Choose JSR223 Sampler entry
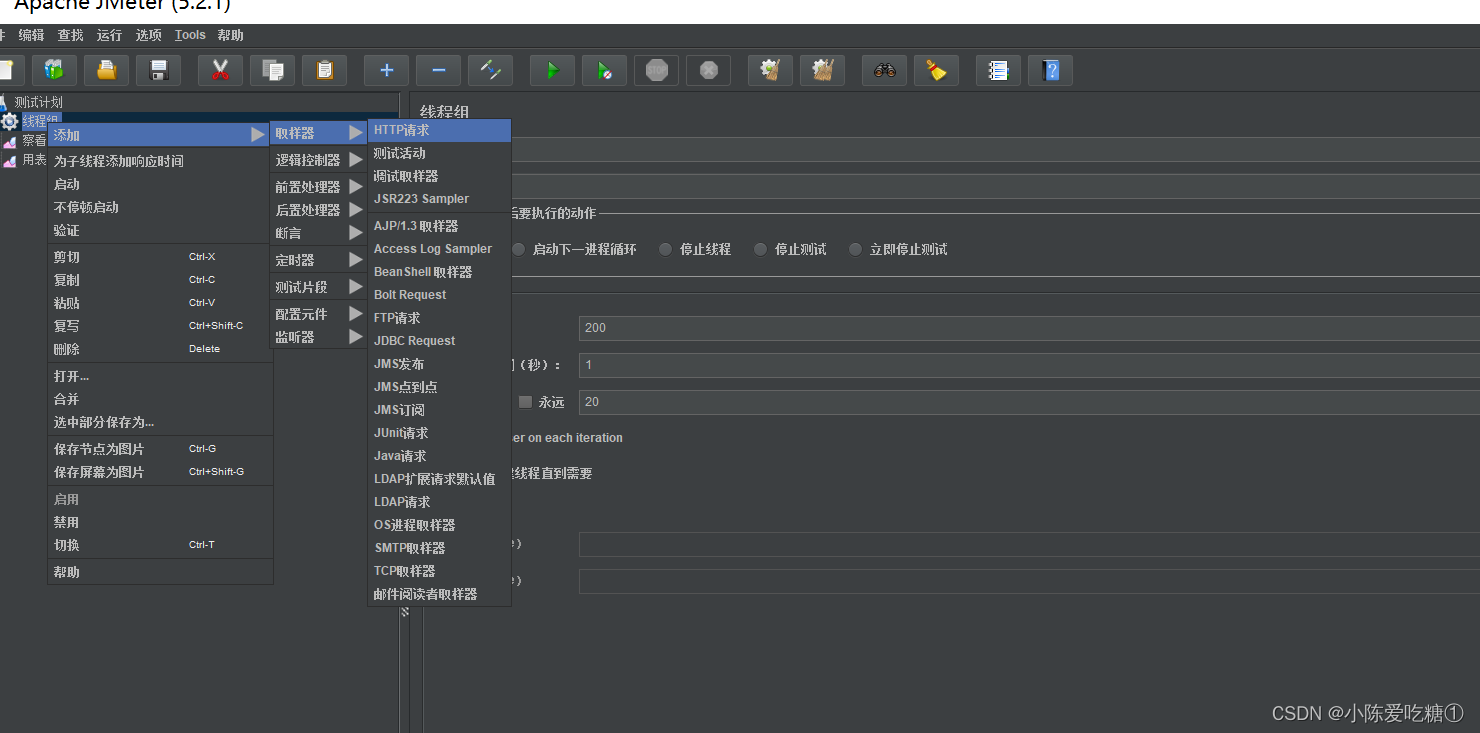This screenshot has height=733, width=1480. 440,199
